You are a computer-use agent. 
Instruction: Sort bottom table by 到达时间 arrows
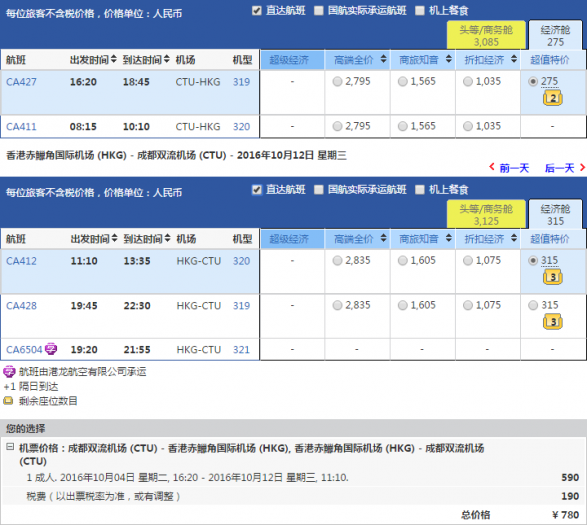pos(167,238)
